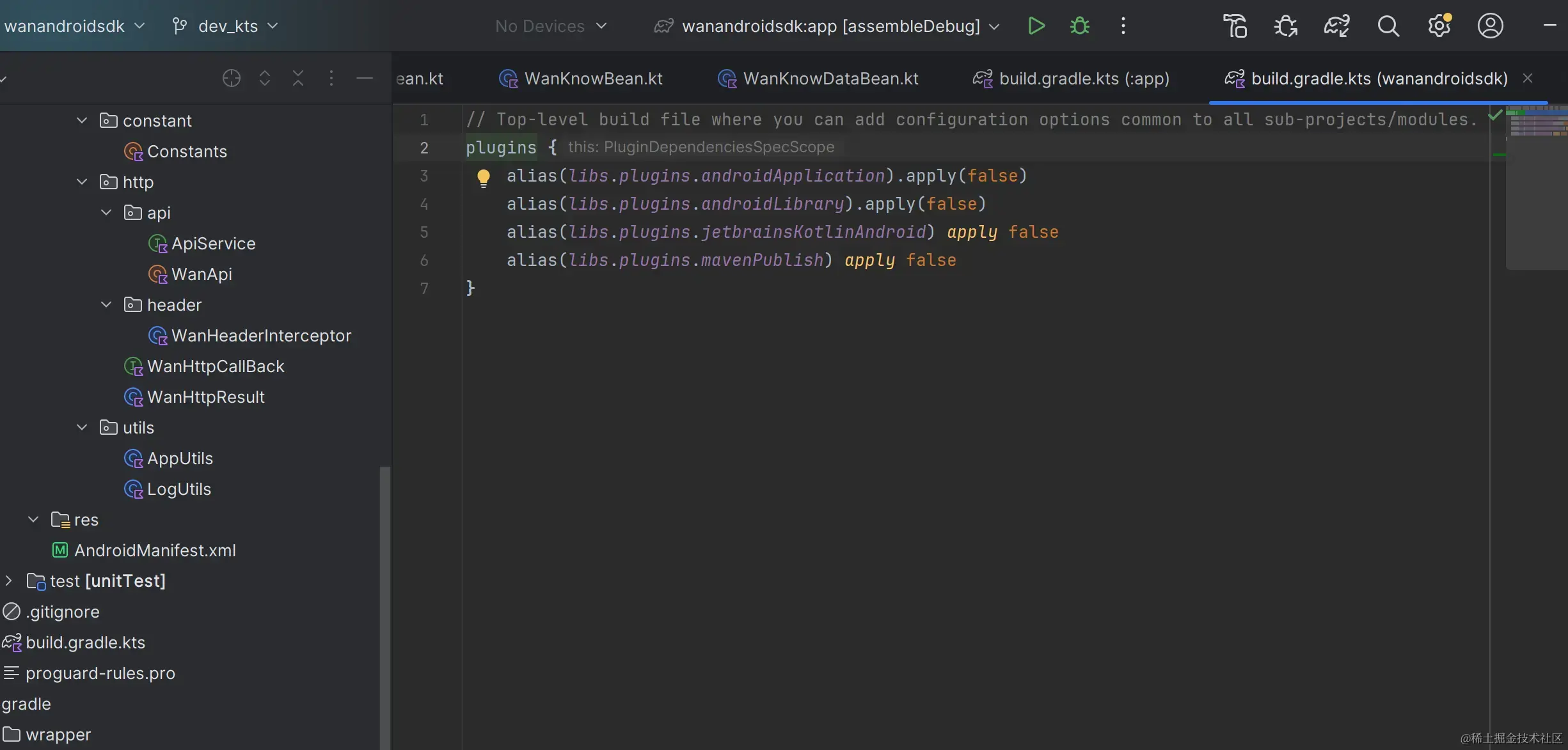1568x750 pixels.
Task: Click the crosshair select opened file icon
Action: [231, 79]
